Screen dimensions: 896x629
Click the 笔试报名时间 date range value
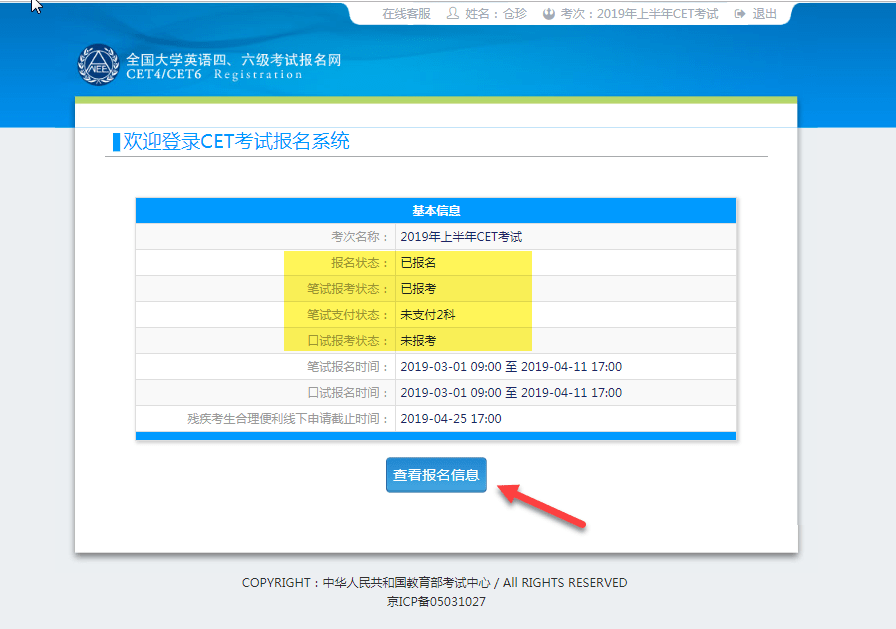511,367
